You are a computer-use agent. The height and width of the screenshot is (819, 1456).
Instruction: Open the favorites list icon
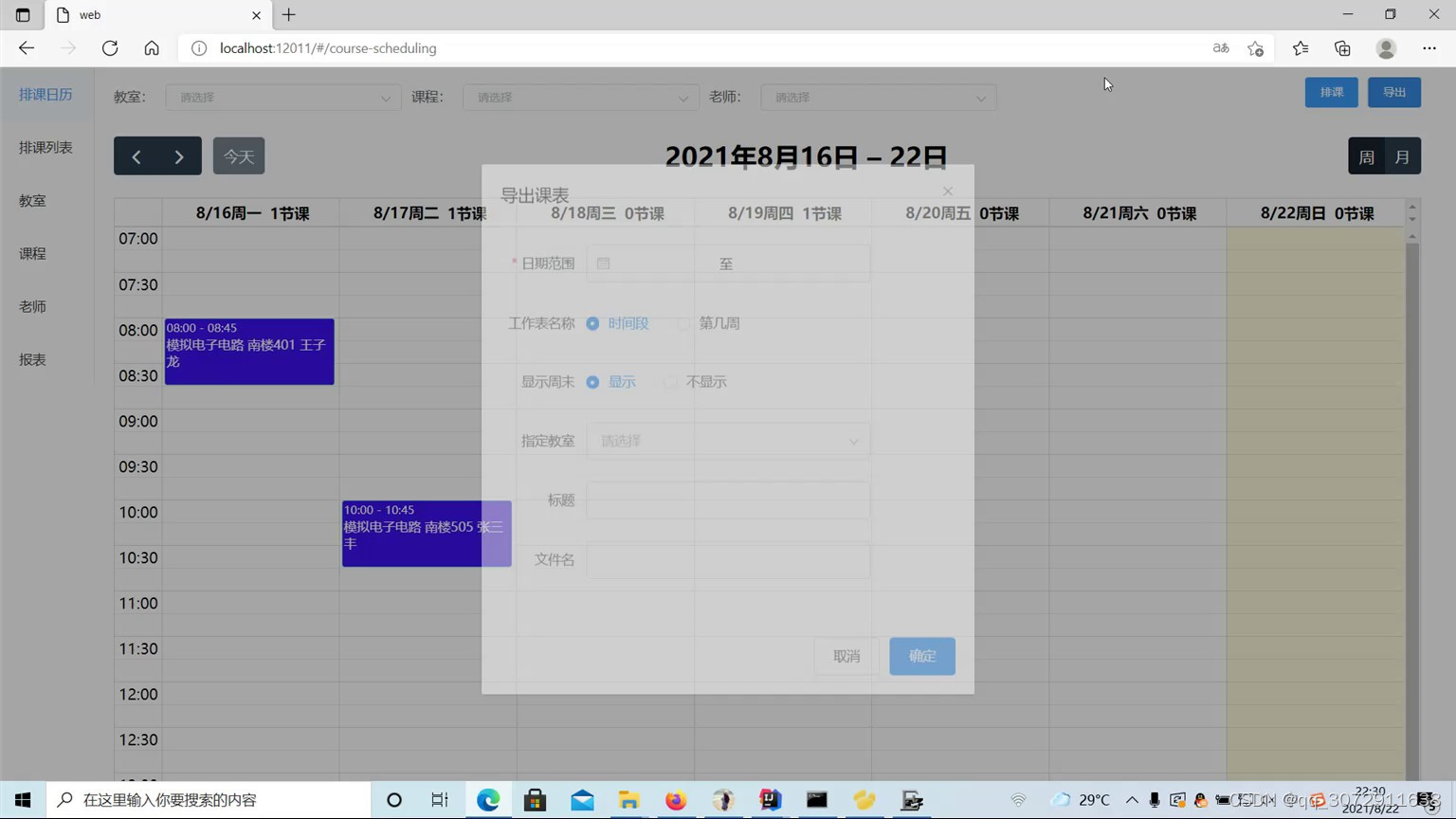(1301, 48)
